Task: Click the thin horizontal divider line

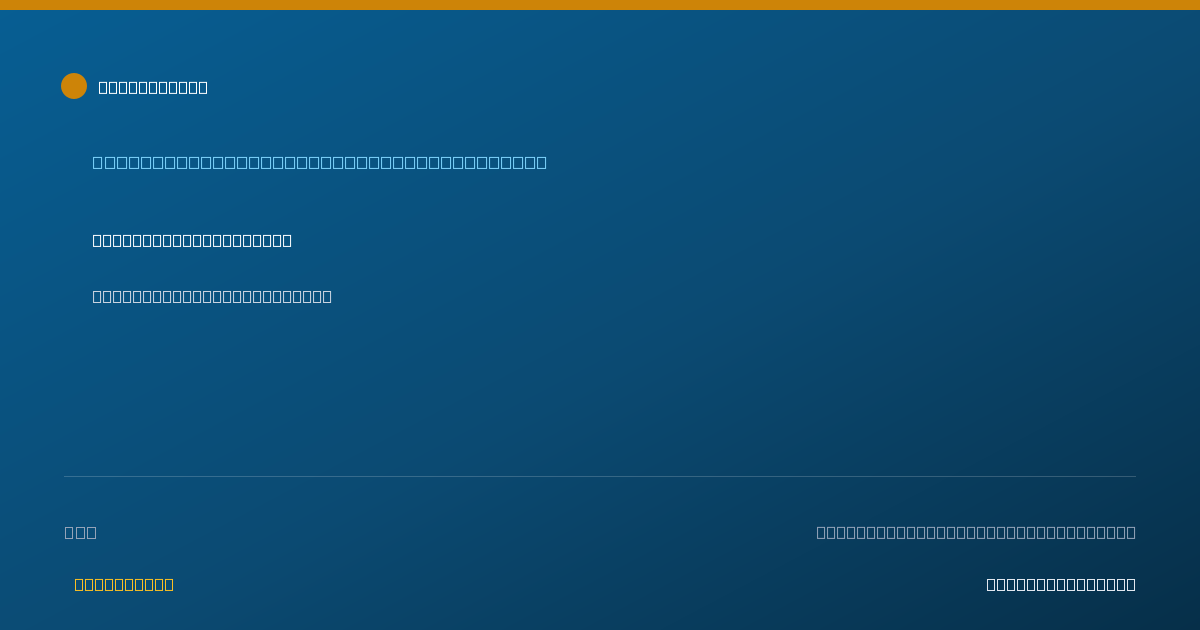Action: point(600,476)
